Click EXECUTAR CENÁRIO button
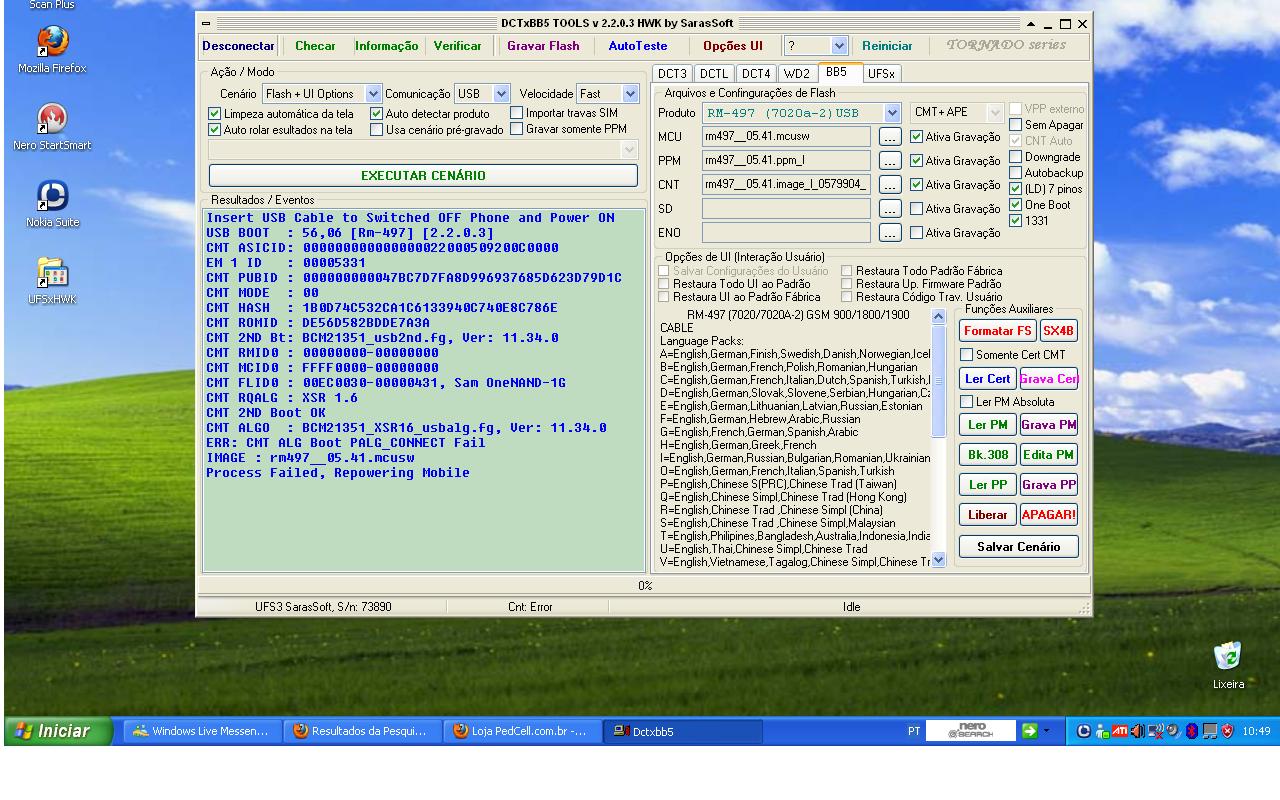1280x800 pixels. (x=423, y=175)
